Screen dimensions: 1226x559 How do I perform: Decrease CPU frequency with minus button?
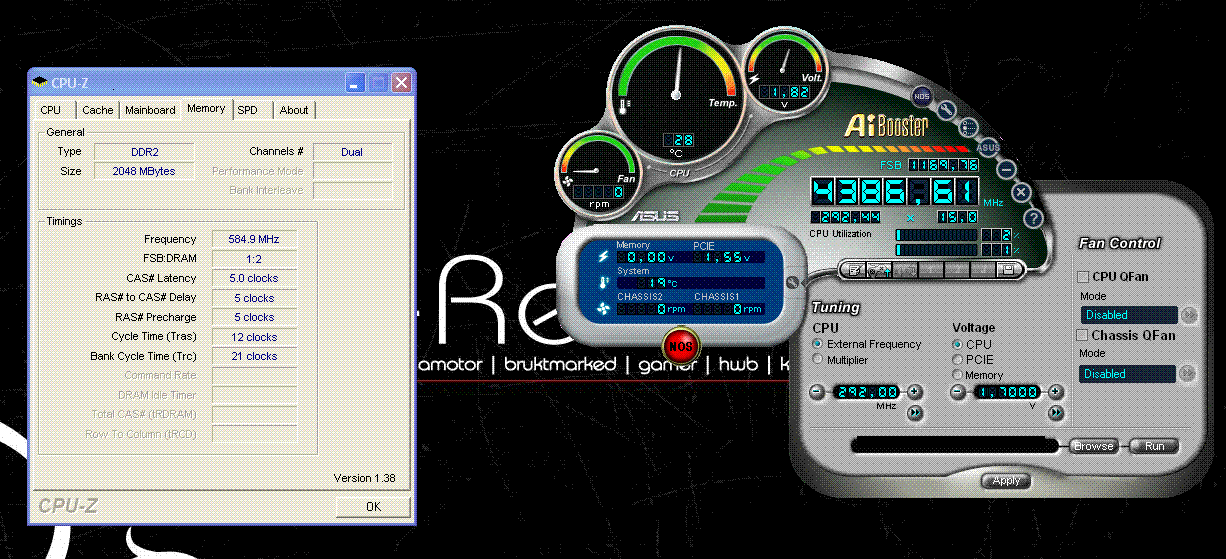coord(818,392)
